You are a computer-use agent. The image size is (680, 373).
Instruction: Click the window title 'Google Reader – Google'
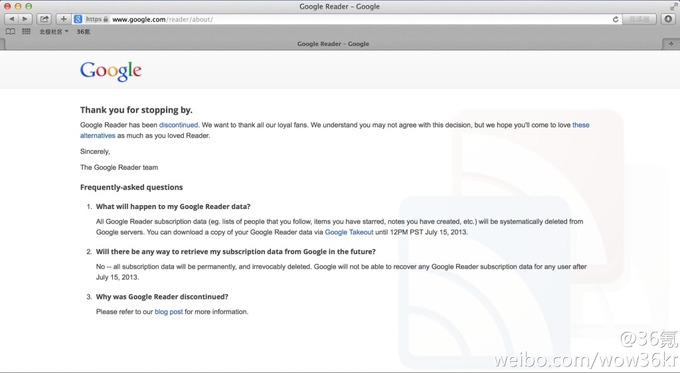(340, 7)
